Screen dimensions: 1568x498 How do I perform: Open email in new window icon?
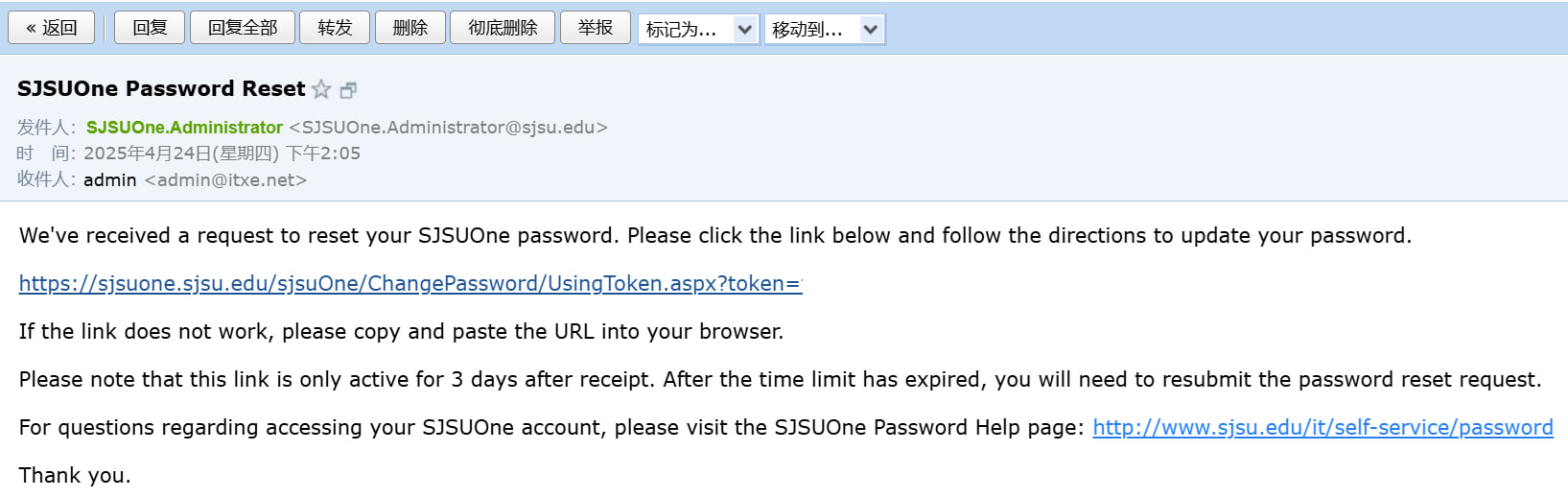(348, 90)
